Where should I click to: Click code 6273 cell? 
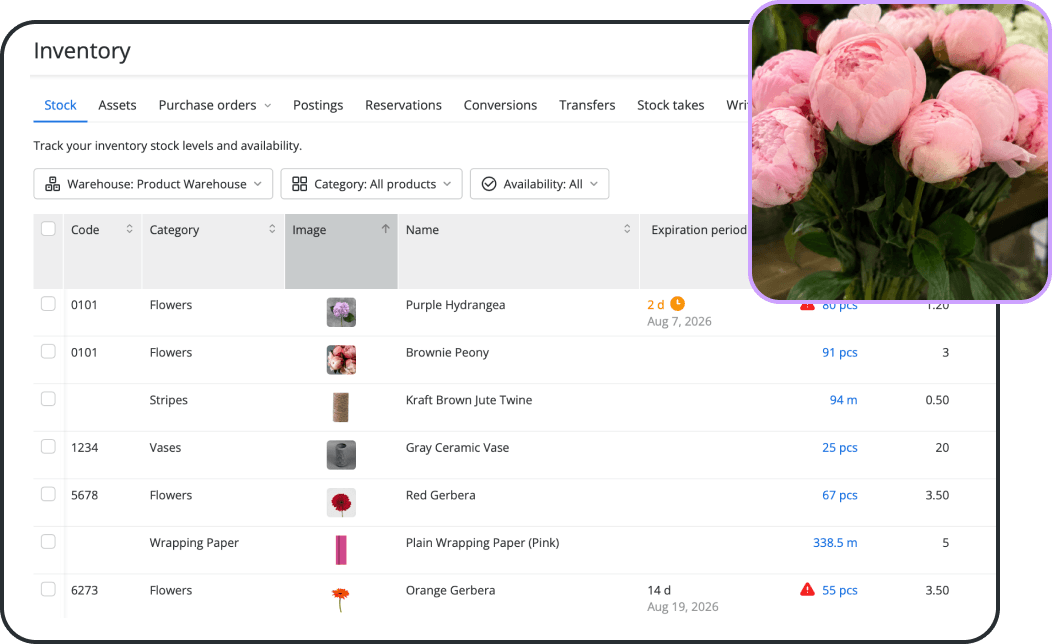(85, 590)
